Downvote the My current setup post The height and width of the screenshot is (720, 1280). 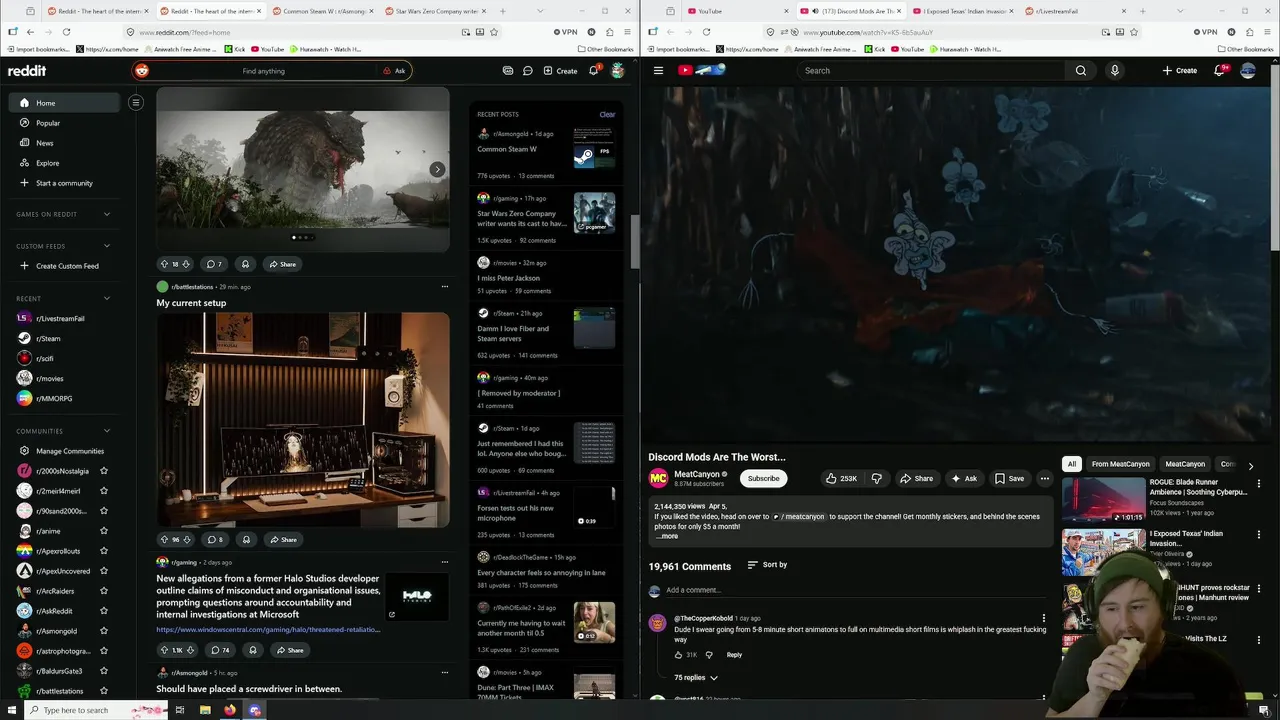click(187, 540)
